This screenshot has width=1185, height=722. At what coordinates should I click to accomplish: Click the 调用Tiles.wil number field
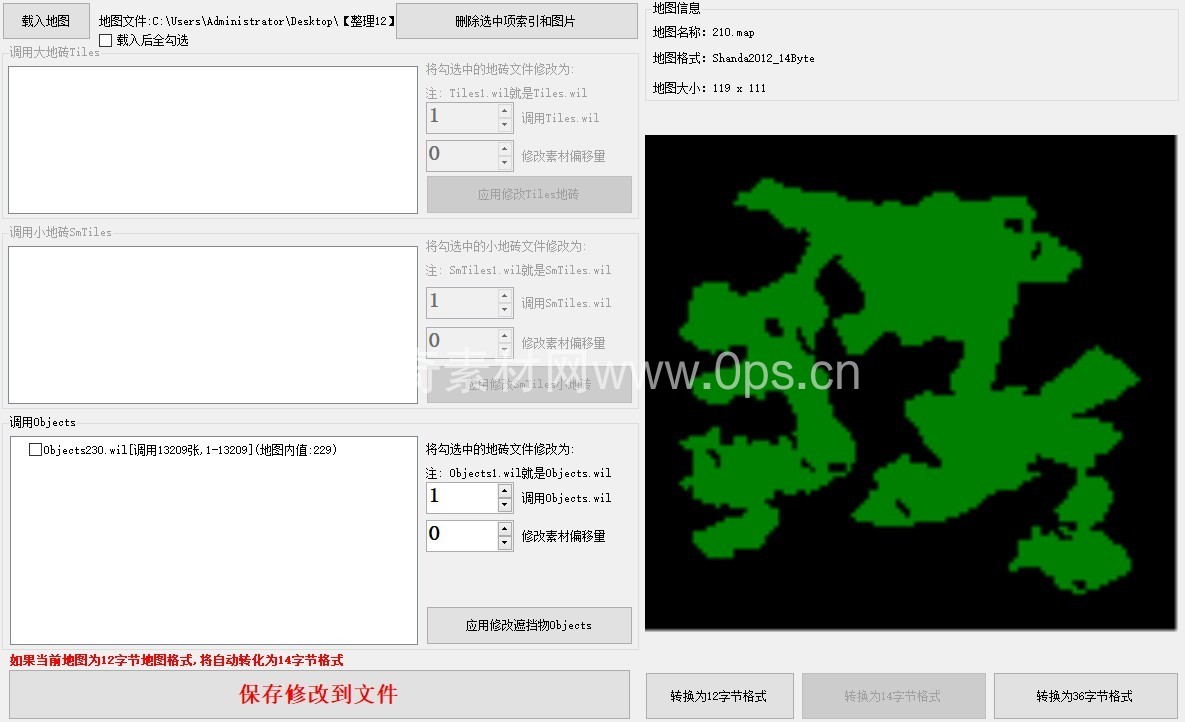(461, 118)
